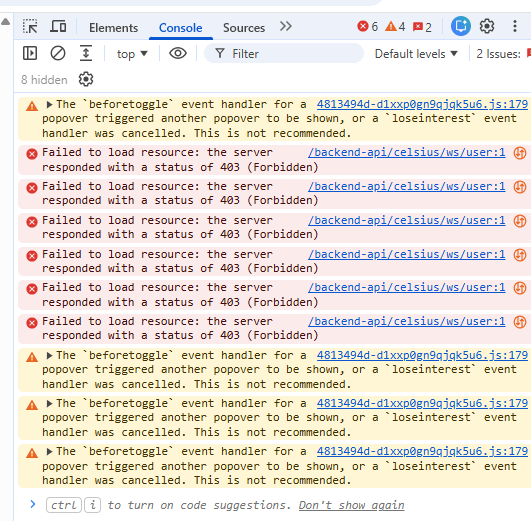Switch to the Sources tab
Screen dimensions: 531x521
(244, 28)
